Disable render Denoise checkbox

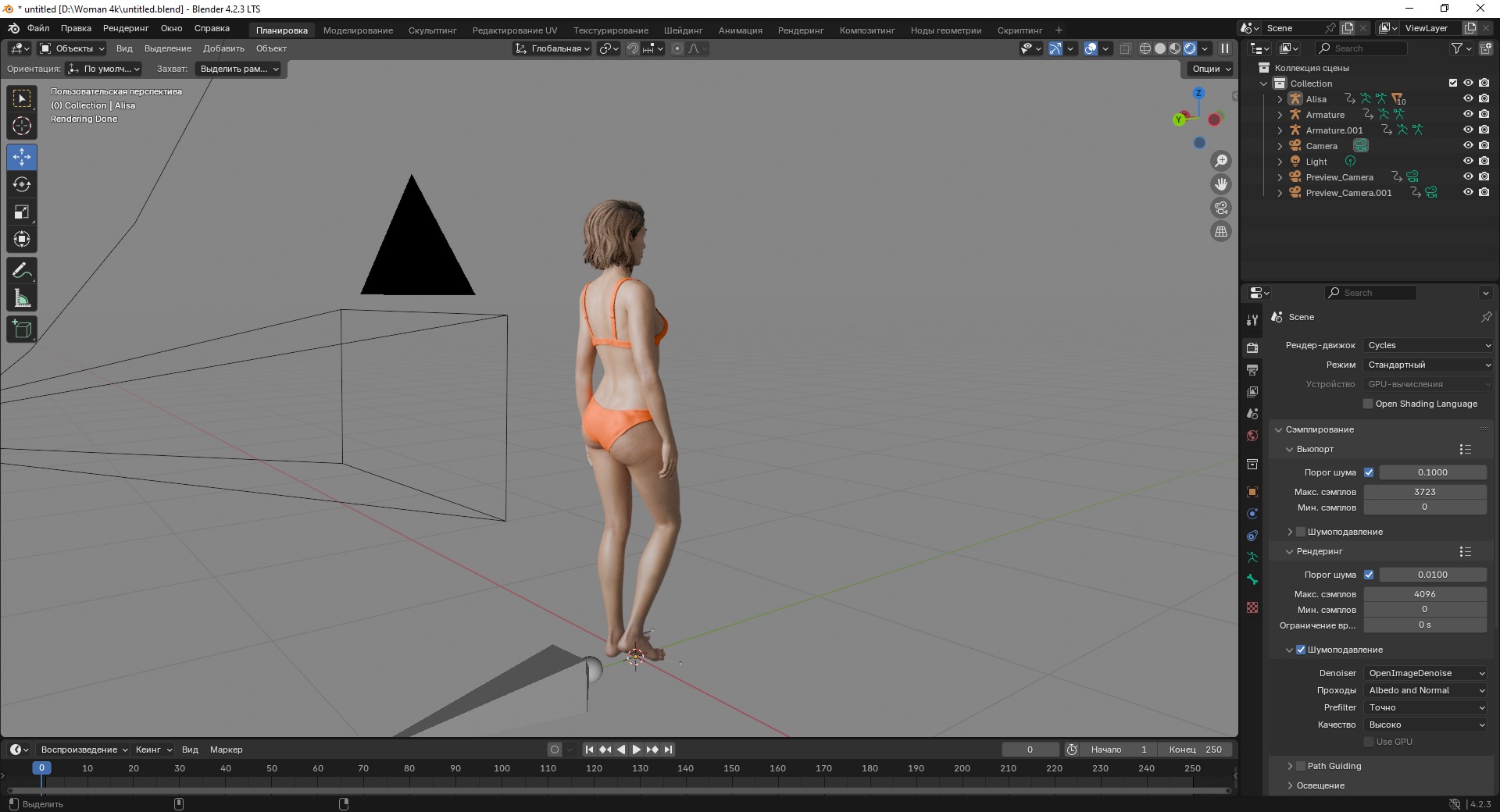pyautogui.click(x=1301, y=650)
